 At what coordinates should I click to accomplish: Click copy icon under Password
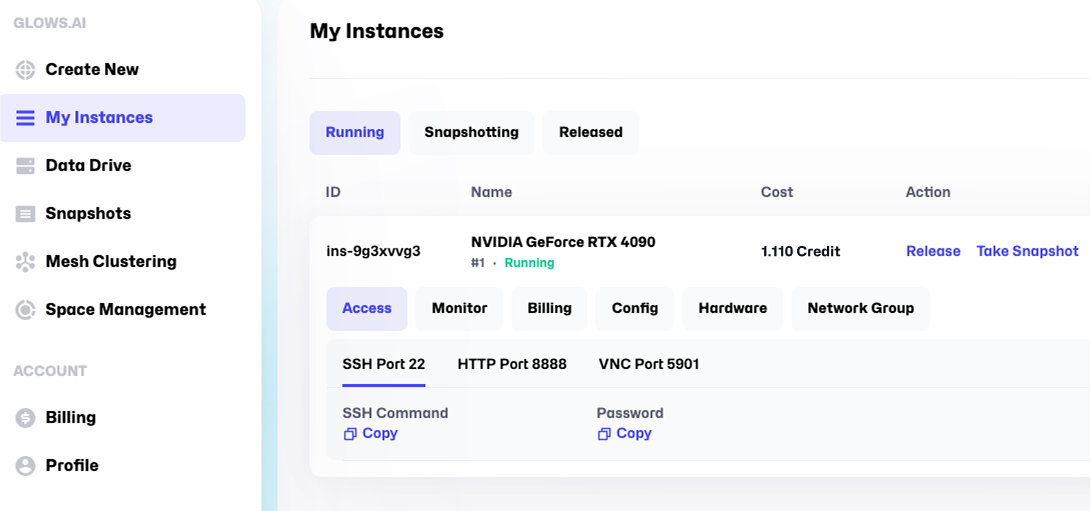point(604,434)
